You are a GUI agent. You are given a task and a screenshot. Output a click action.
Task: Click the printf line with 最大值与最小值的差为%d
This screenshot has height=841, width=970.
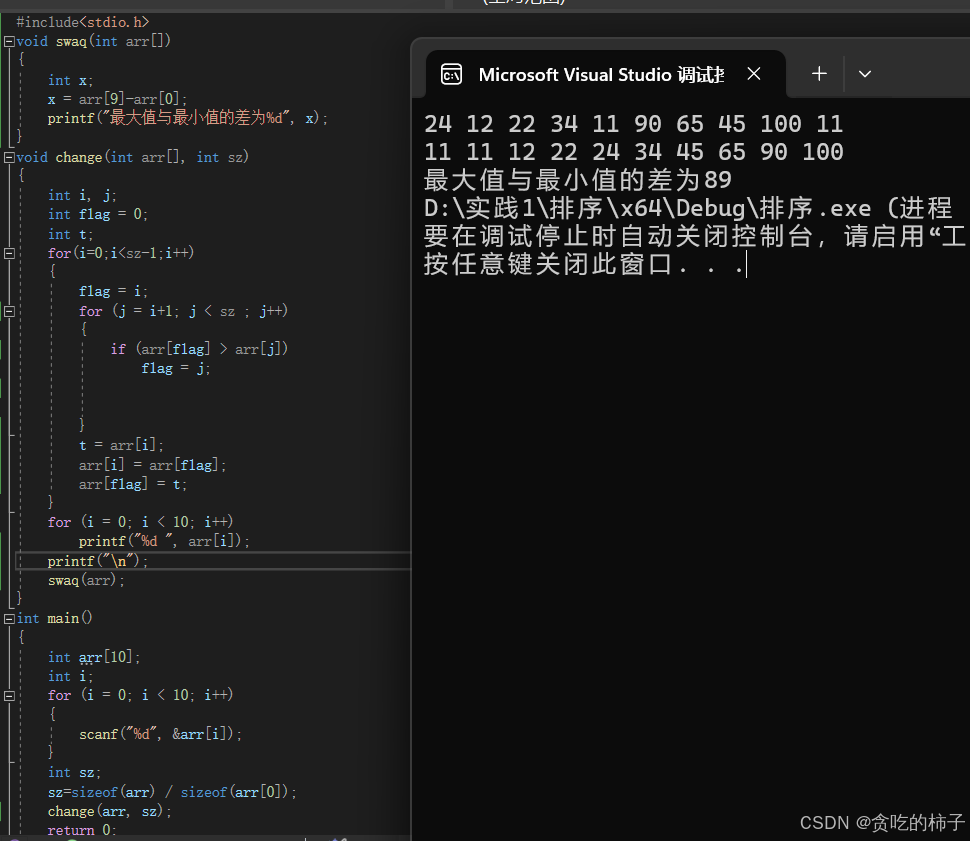pos(187,118)
